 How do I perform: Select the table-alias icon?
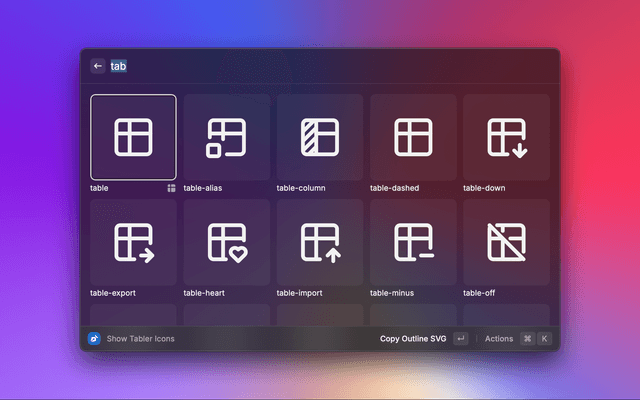[x=226, y=137]
